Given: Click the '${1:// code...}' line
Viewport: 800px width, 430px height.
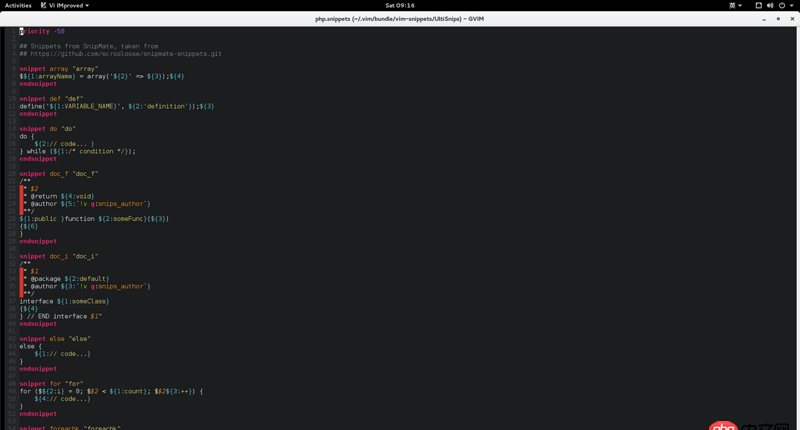Looking at the screenshot, I should pyautogui.click(x=62, y=353).
